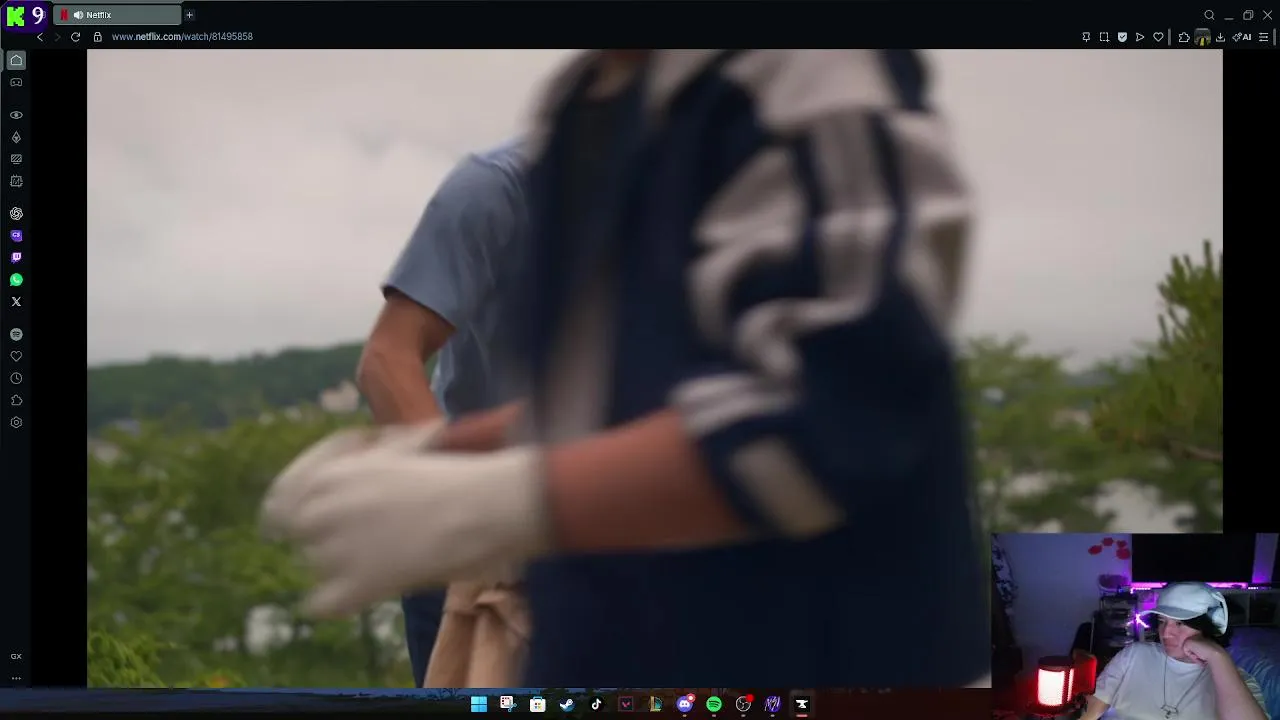Open the Windows Start menu

pyautogui.click(x=479, y=704)
